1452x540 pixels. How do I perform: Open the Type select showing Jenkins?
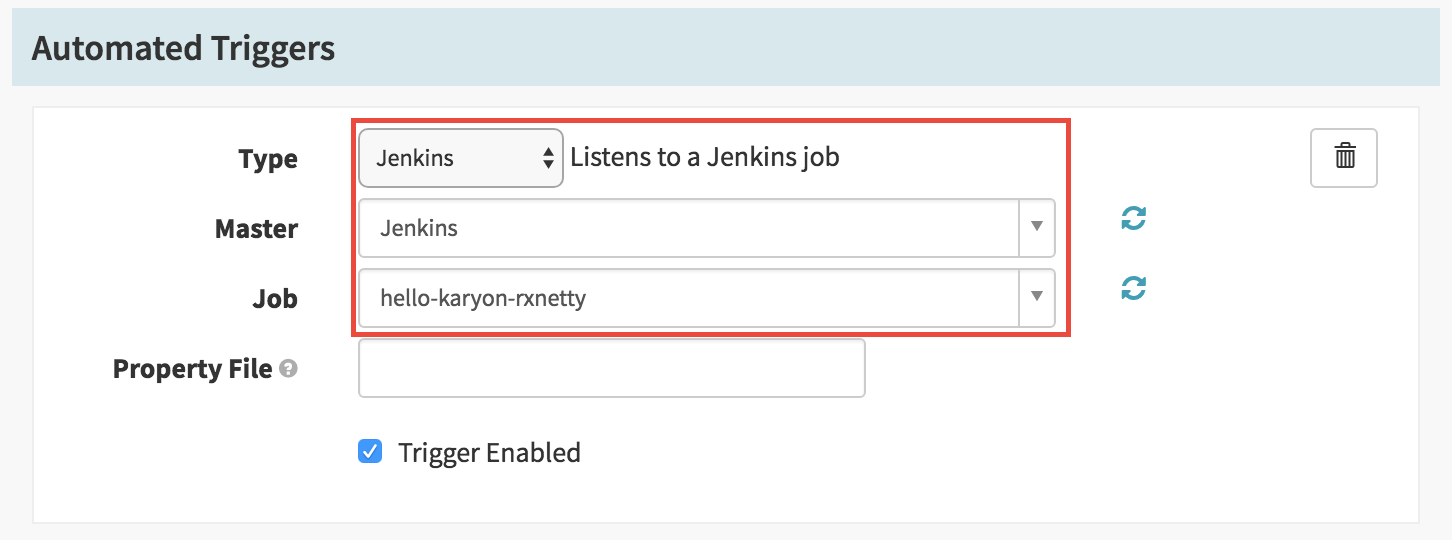[461, 158]
